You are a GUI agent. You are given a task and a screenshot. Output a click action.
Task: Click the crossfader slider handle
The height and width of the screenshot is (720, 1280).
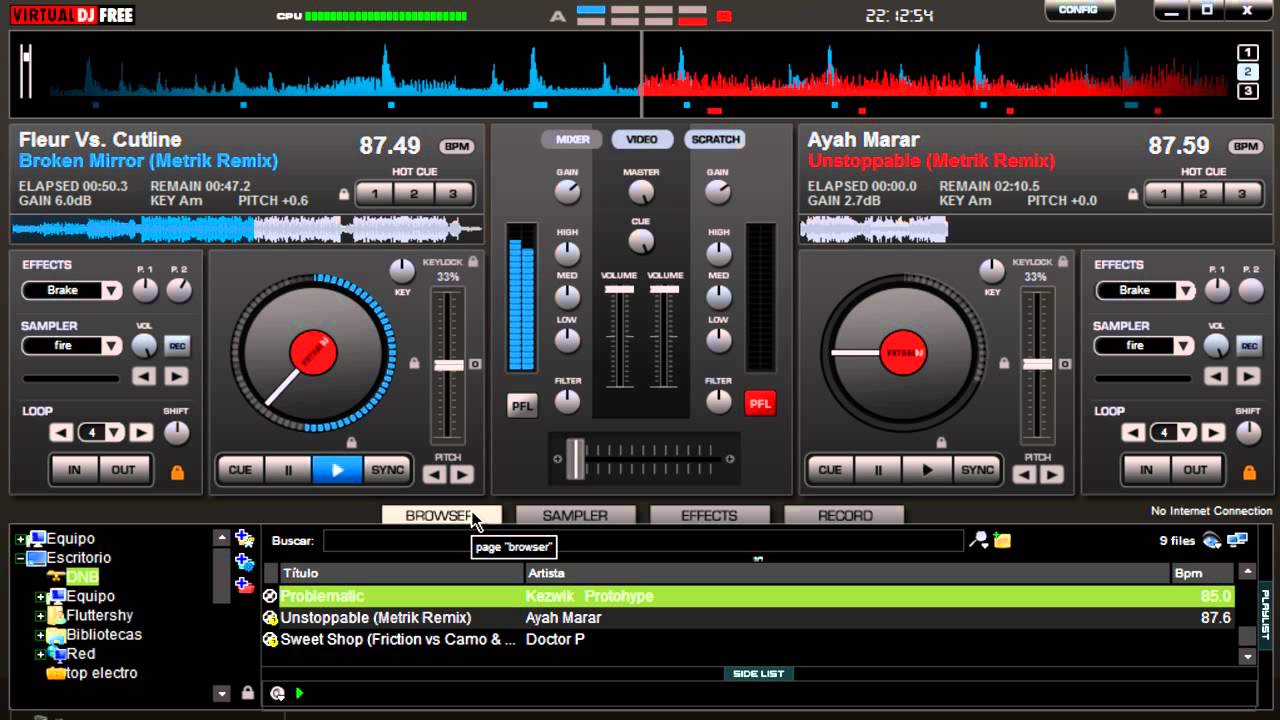(x=576, y=459)
